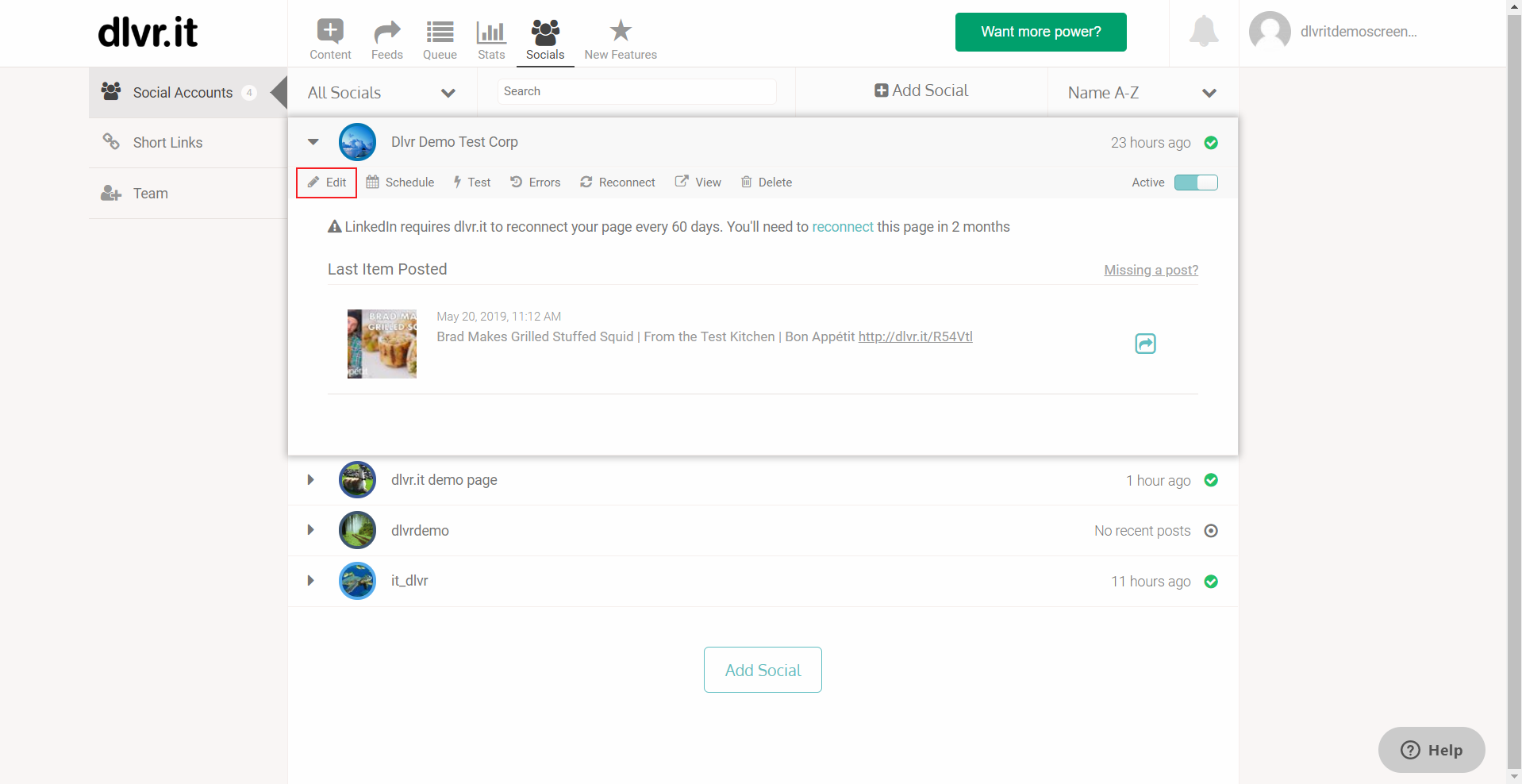Click the page vertical scrollbar
Image resolution: width=1522 pixels, height=784 pixels.
[1514, 392]
